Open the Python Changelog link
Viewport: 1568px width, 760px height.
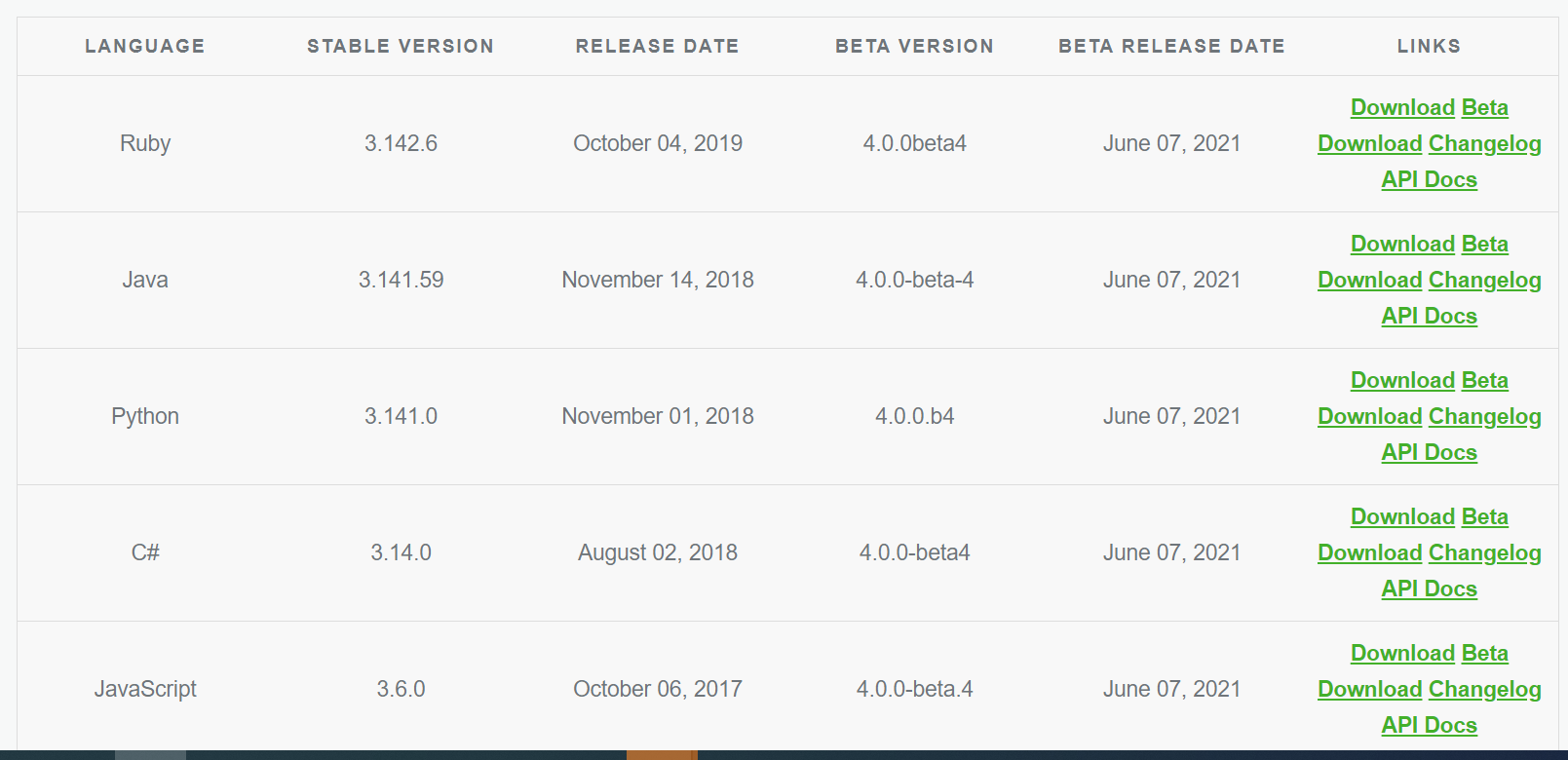pos(1484,417)
